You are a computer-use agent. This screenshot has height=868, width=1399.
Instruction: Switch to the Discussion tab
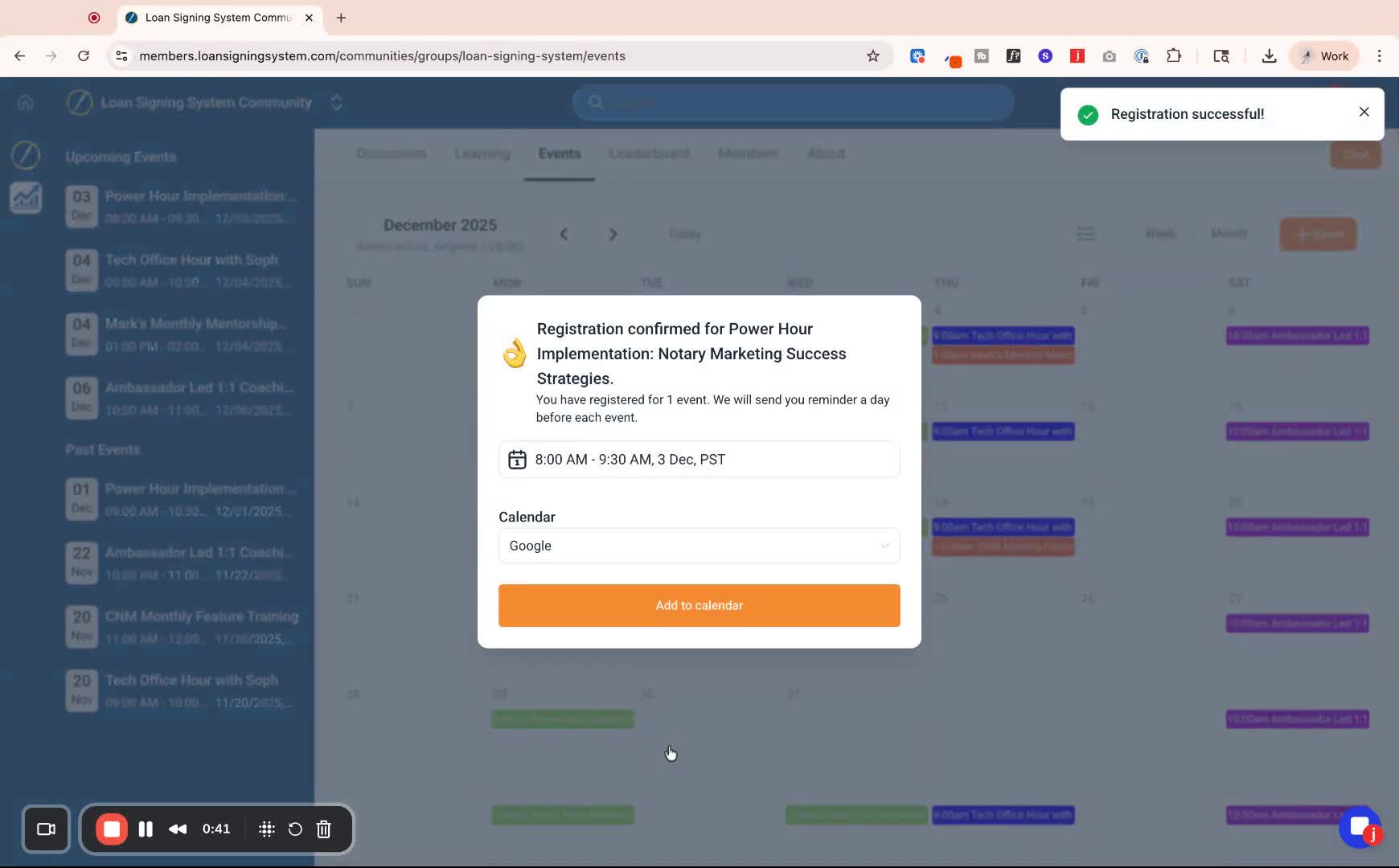[392, 154]
